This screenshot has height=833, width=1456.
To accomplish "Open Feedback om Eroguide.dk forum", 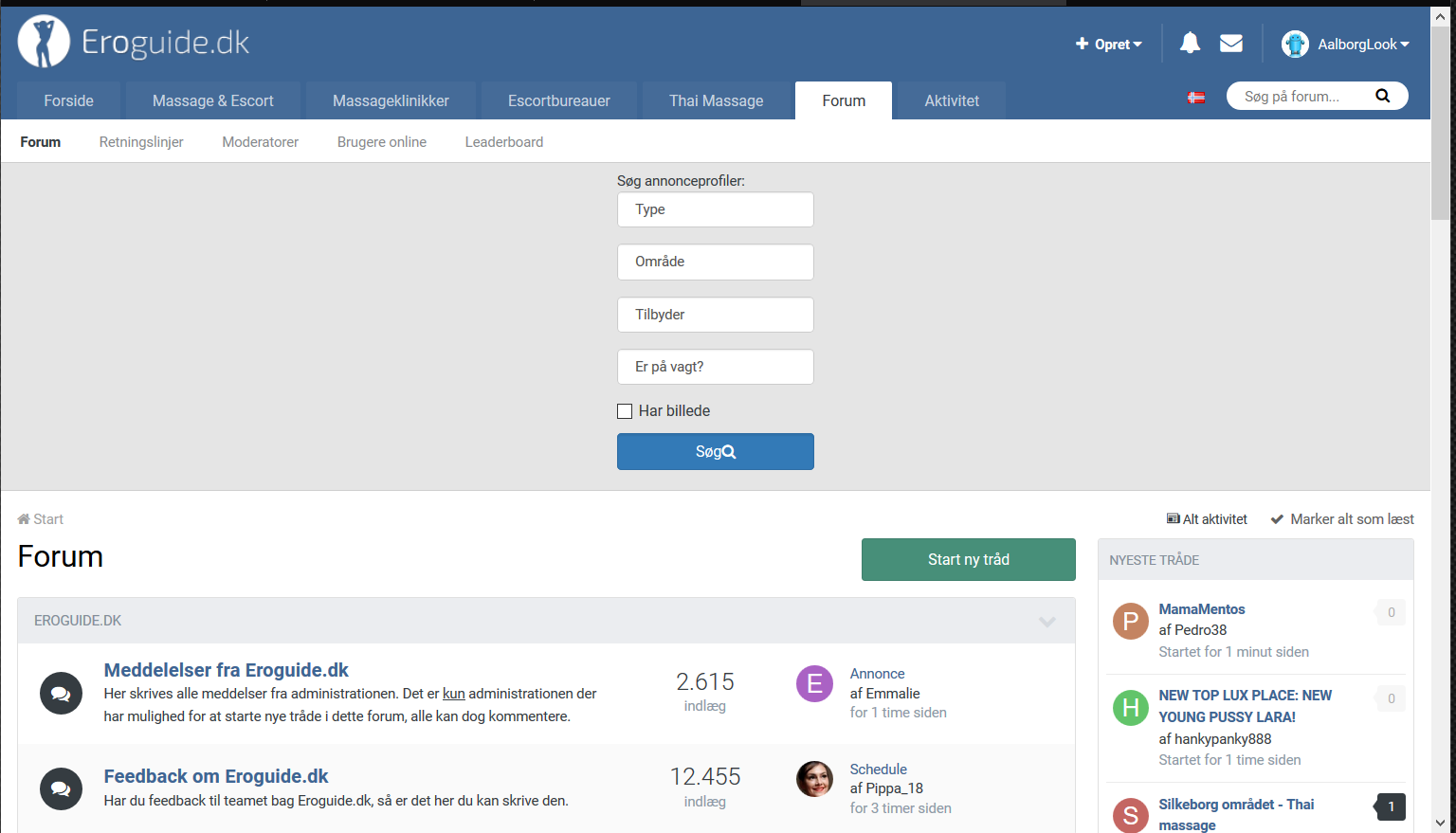I will [216, 776].
